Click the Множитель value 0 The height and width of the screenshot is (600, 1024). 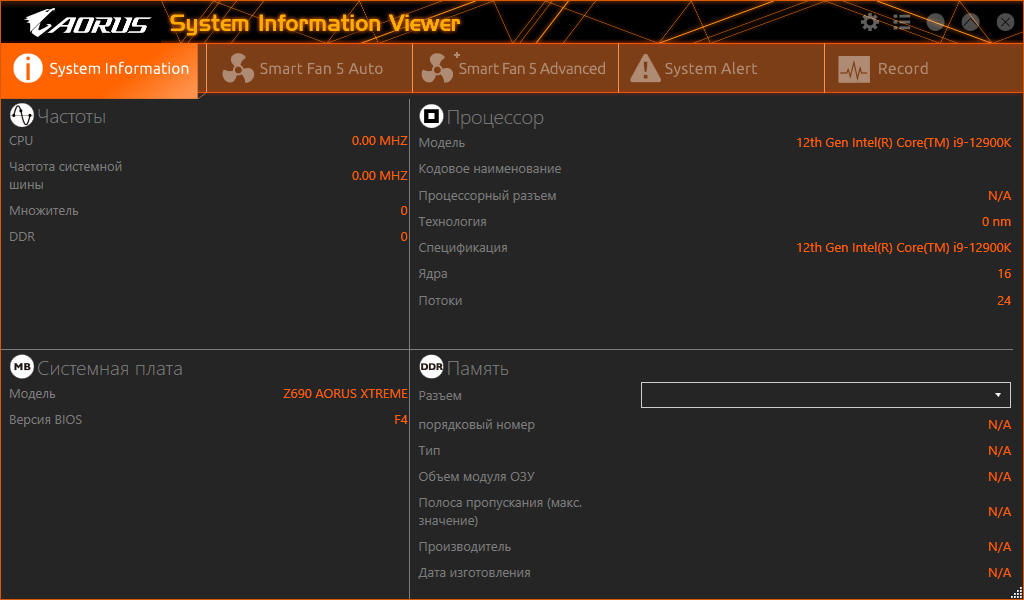404,211
